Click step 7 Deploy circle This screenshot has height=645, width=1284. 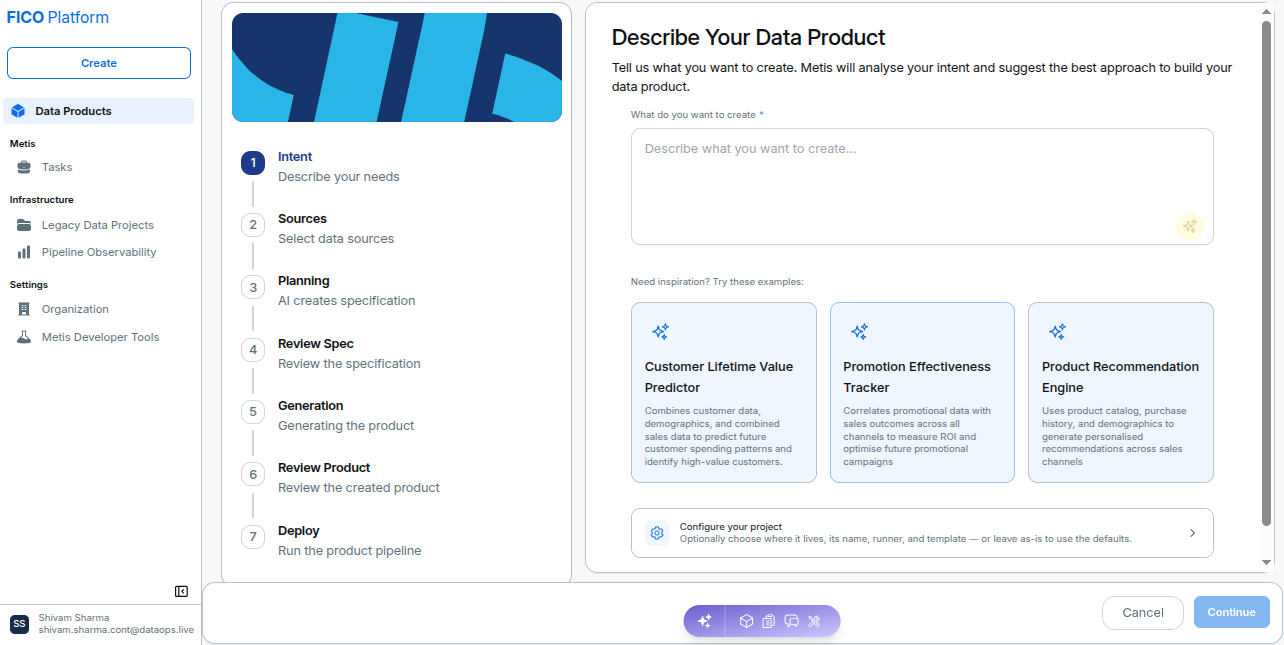click(x=253, y=537)
